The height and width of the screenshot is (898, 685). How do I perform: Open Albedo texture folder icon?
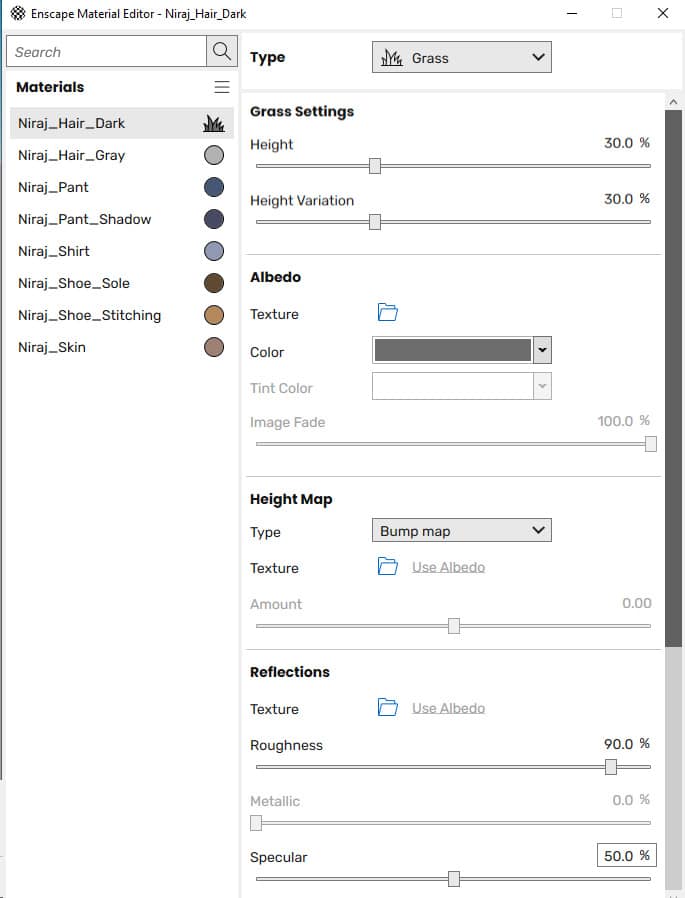tap(388, 313)
